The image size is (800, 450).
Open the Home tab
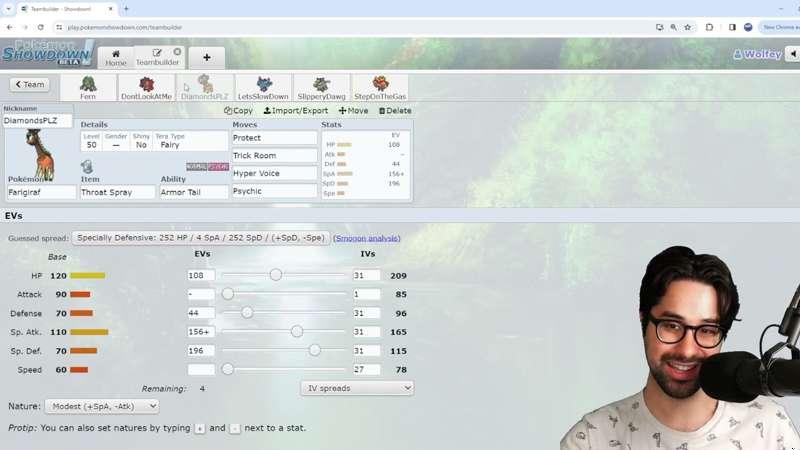tap(116, 58)
